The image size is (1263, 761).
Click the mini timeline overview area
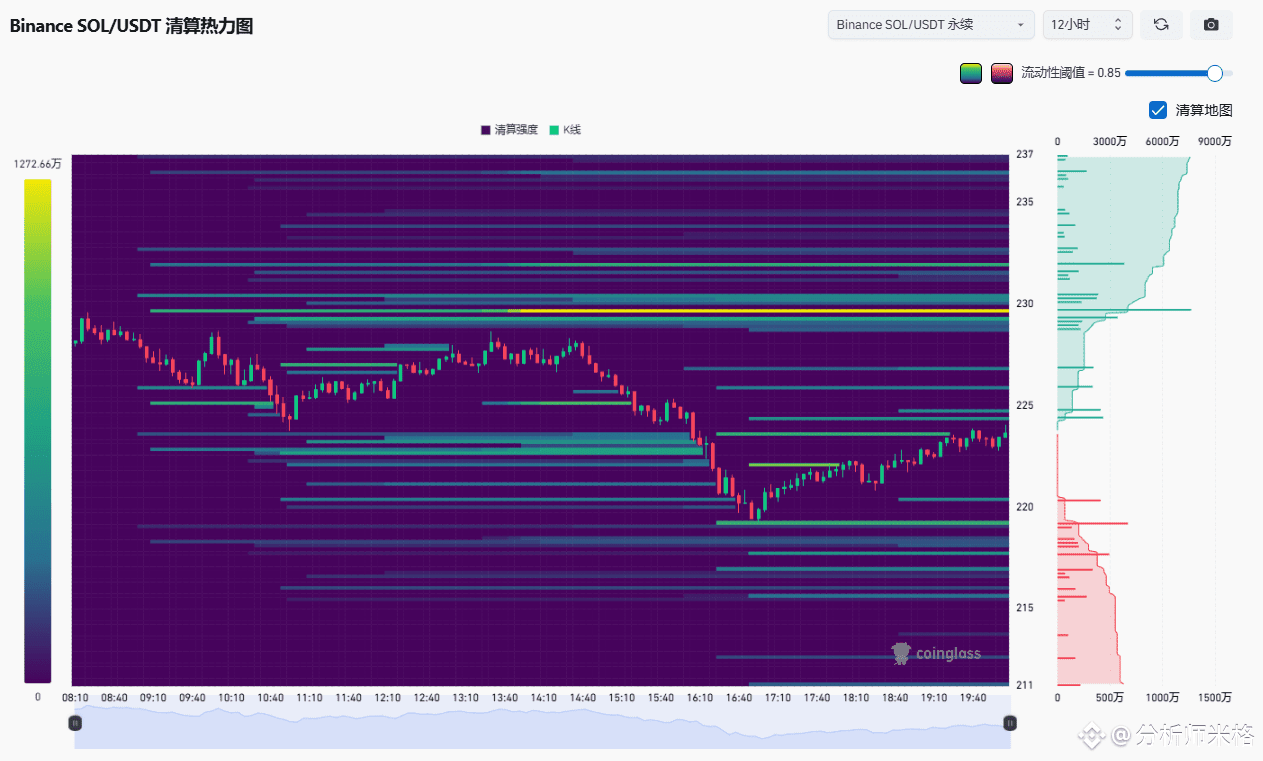pyautogui.click(x=542, y=727)
